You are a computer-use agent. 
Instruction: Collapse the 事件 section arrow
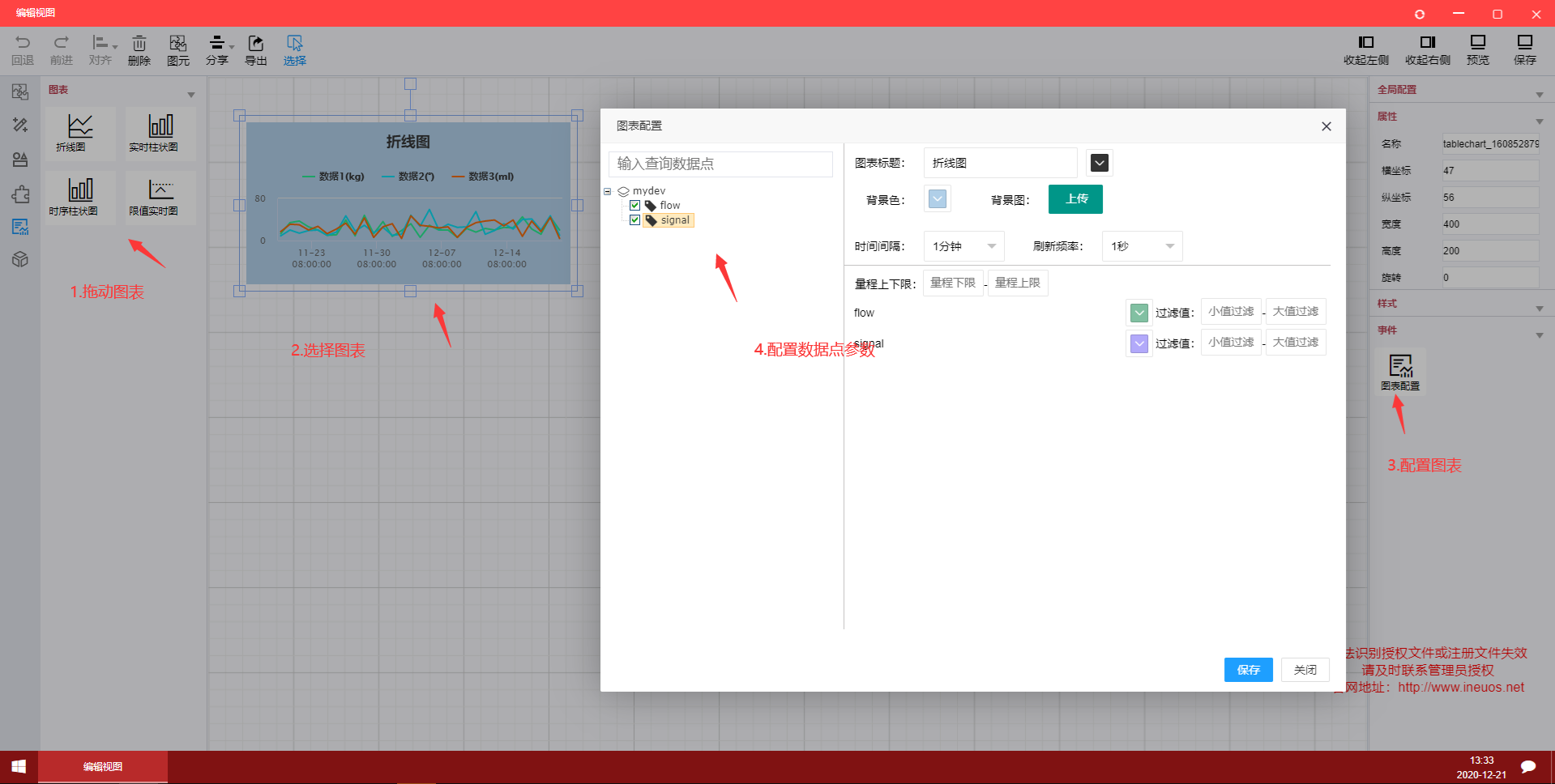1540,335
